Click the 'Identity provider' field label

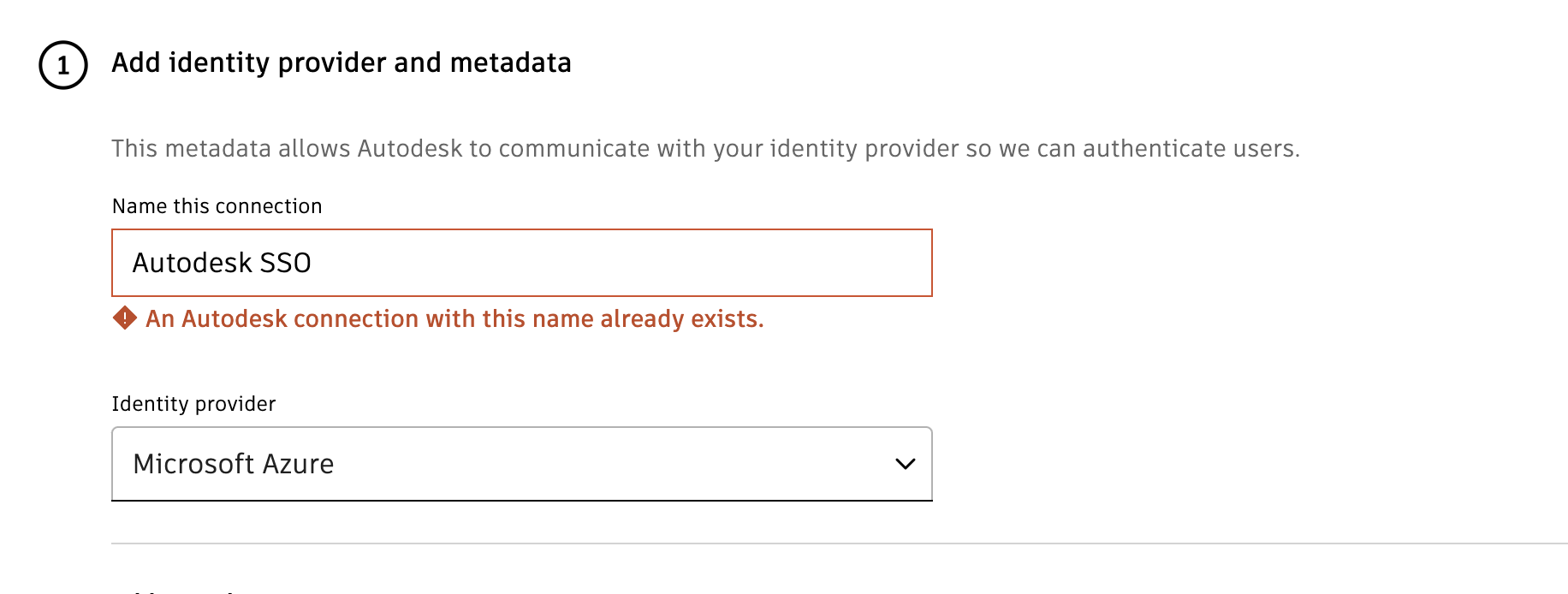pyautogui.click(x=193, y=404)
